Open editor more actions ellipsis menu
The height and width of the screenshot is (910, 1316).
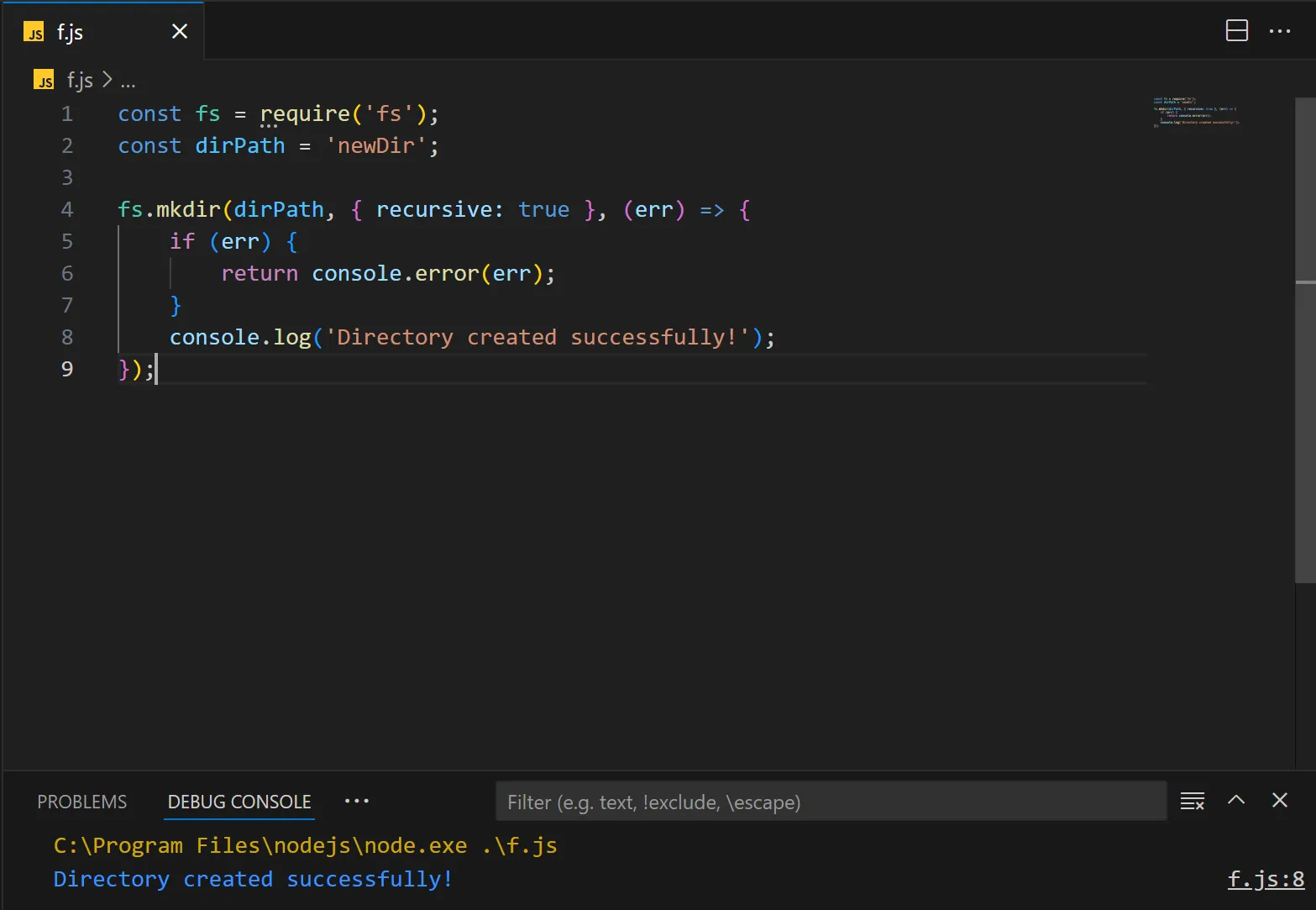pyautogui.click(x=1280, y=31)
